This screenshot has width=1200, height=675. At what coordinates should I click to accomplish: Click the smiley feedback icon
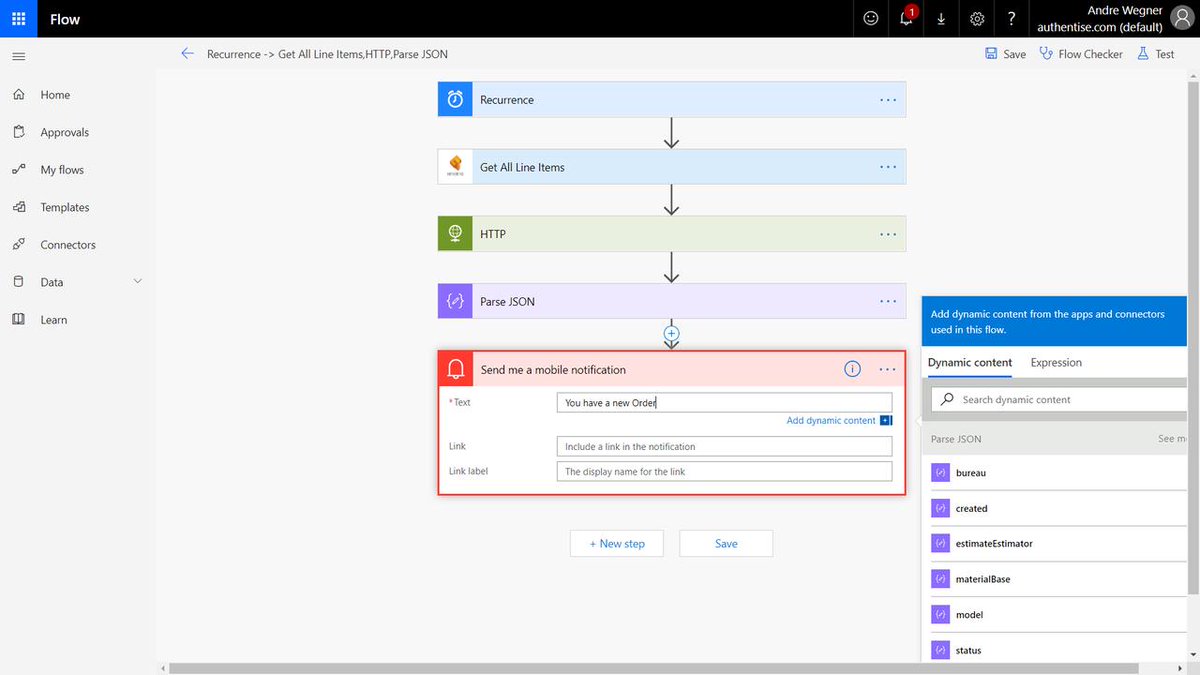pyautogui.click(x=871, y=18)
